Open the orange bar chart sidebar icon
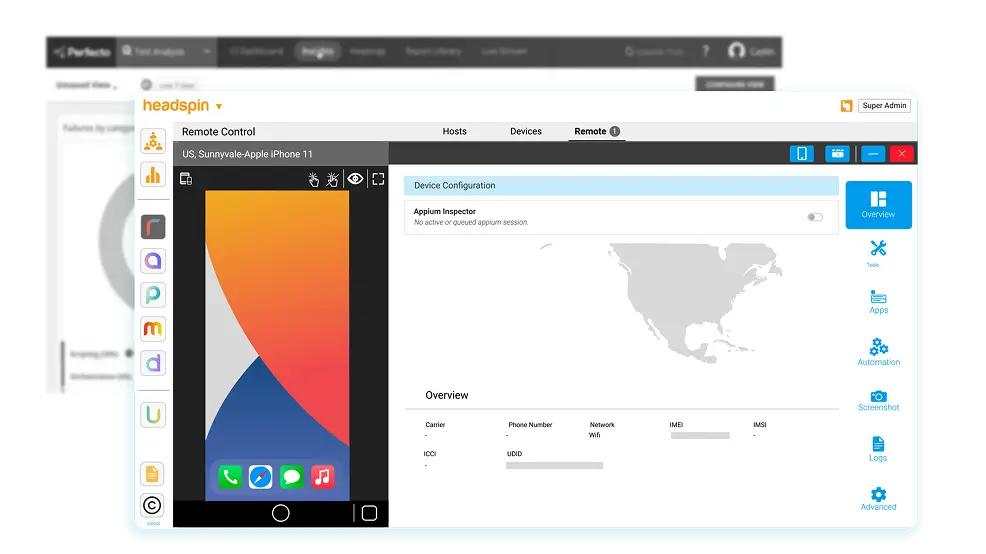The height and width of the screenshot is (554, 986). tap(153, 175)
